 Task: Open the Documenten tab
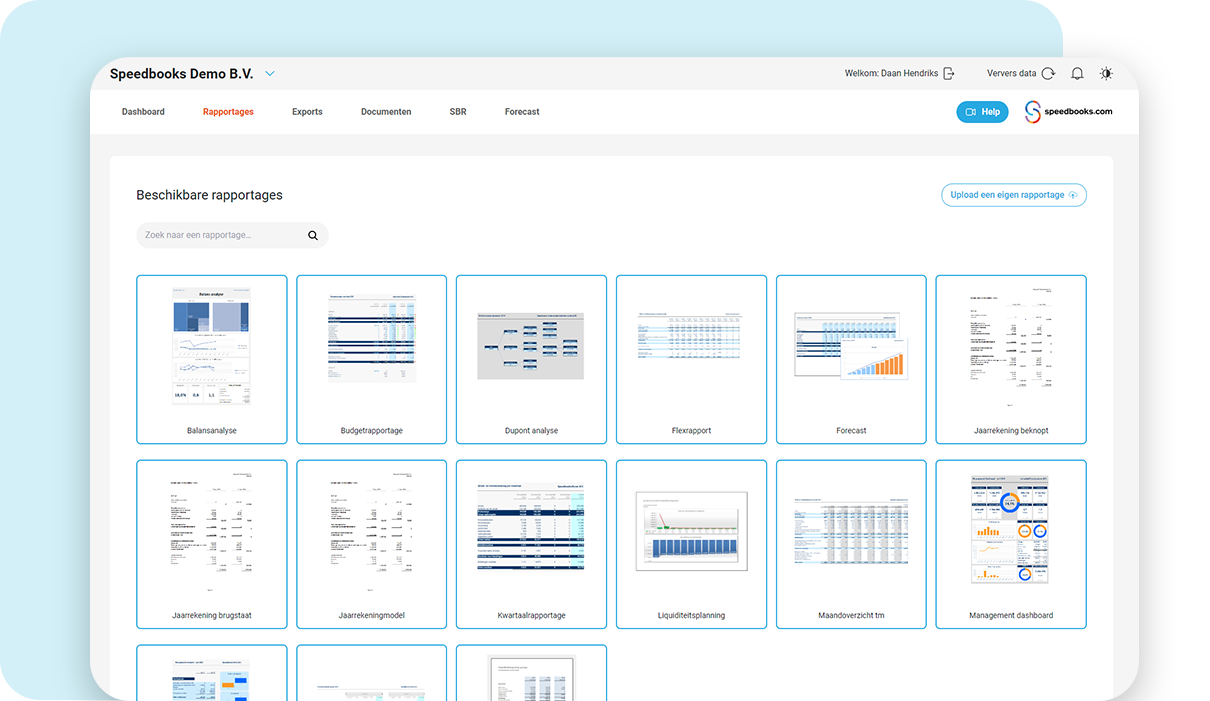tap(386, 112)
